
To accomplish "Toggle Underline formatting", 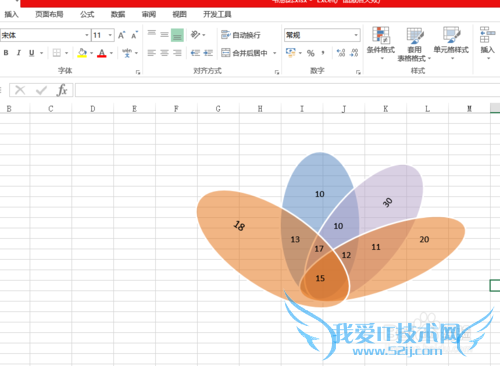I will tap(32, 53).
